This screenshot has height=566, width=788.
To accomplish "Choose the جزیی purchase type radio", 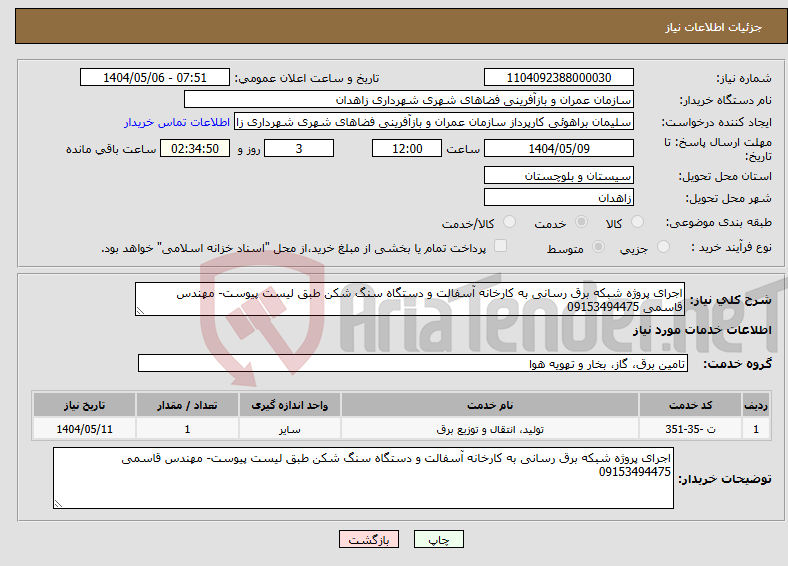I will click(x=663, y=246).
